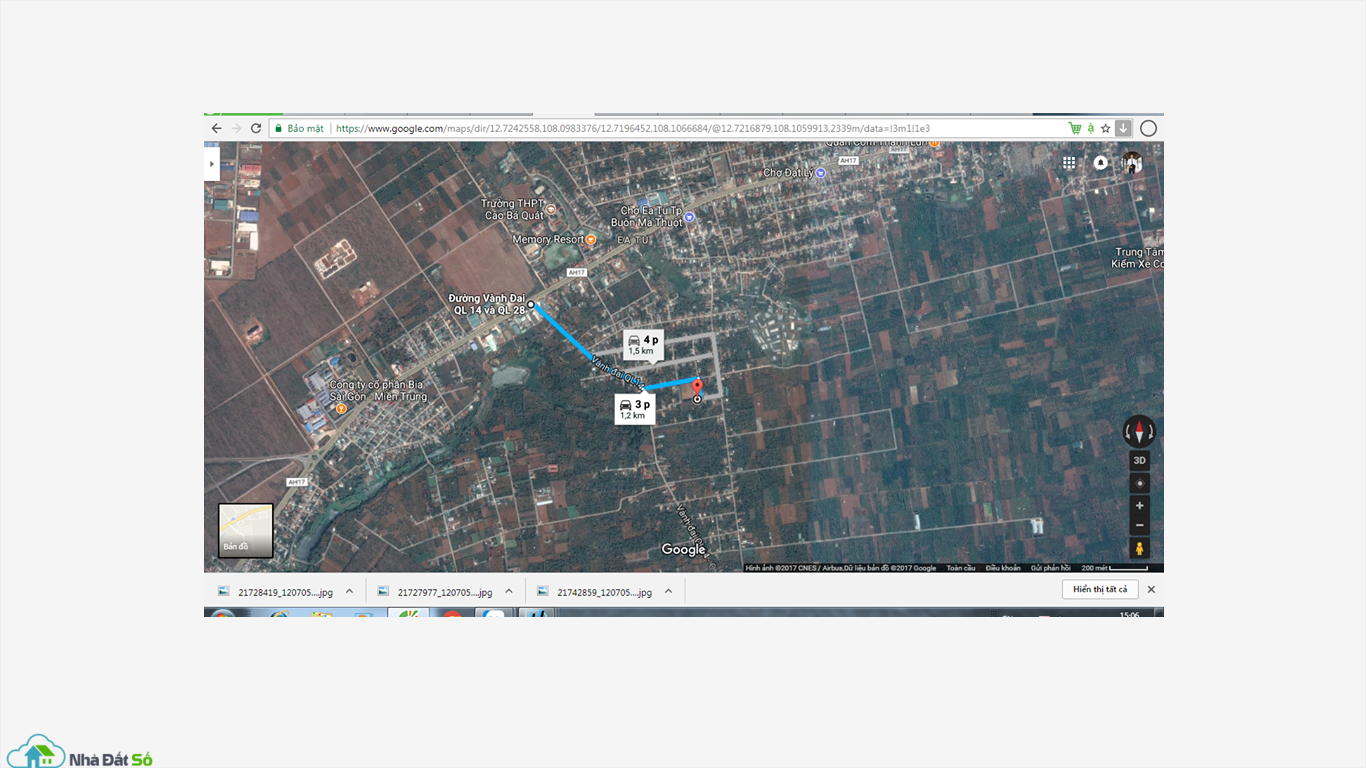Image resolution: width=1366 pixels, height=768 pixels.
Task: Open the Google apps grid
Action: coord(1069,162)
